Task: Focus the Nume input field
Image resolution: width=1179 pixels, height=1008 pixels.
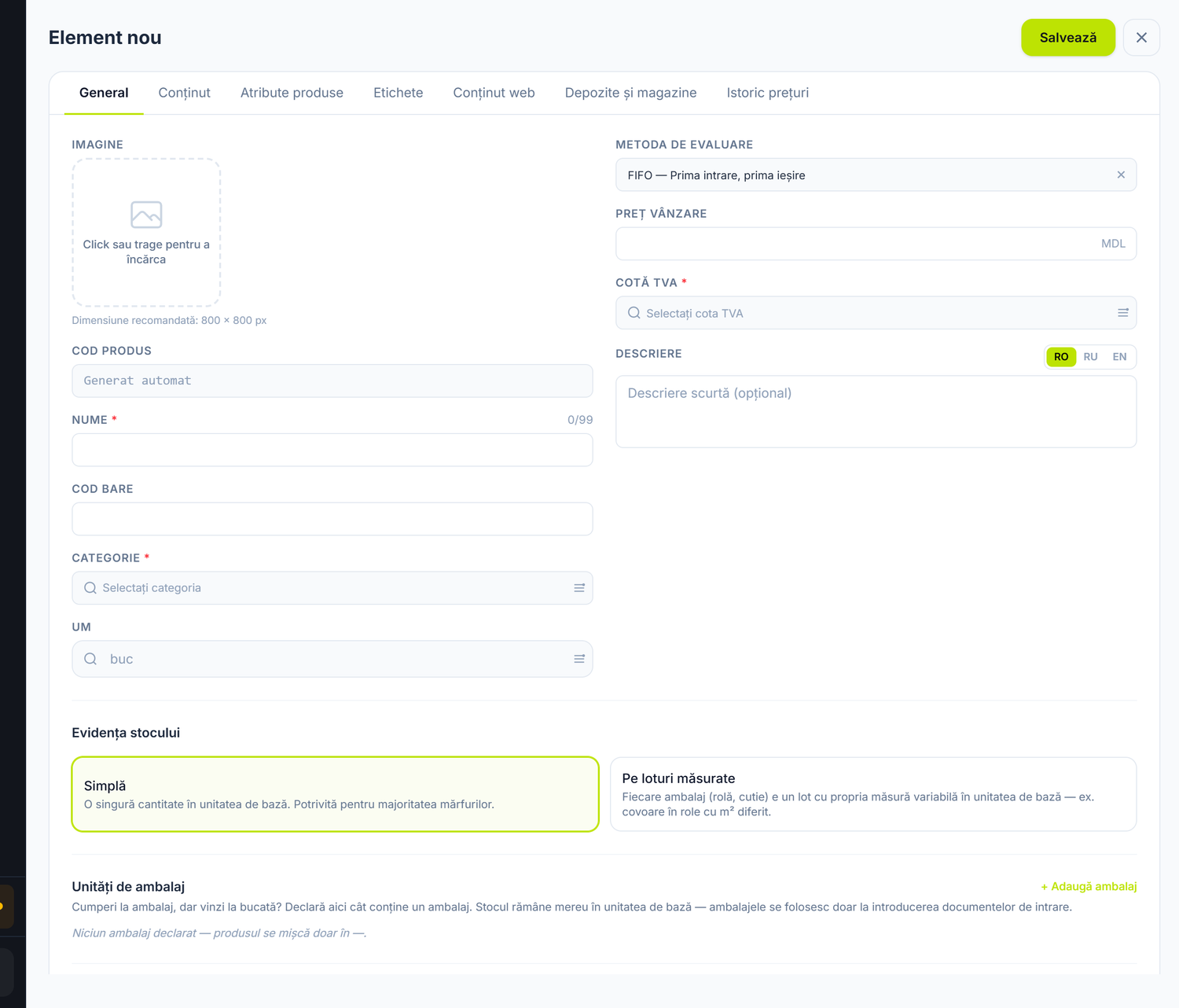Action: coord(332,450)
